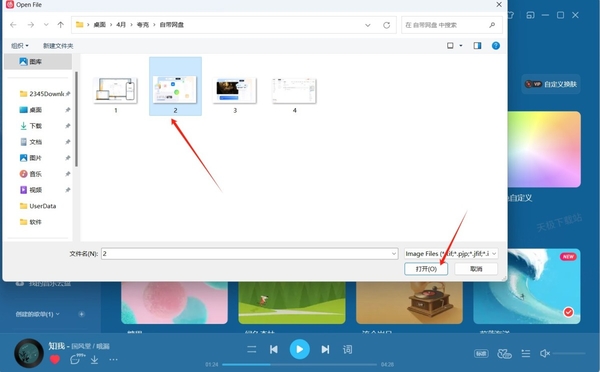
Task: Click 自带网盘 in the address breadcrumb
Action: click(171, 25)
